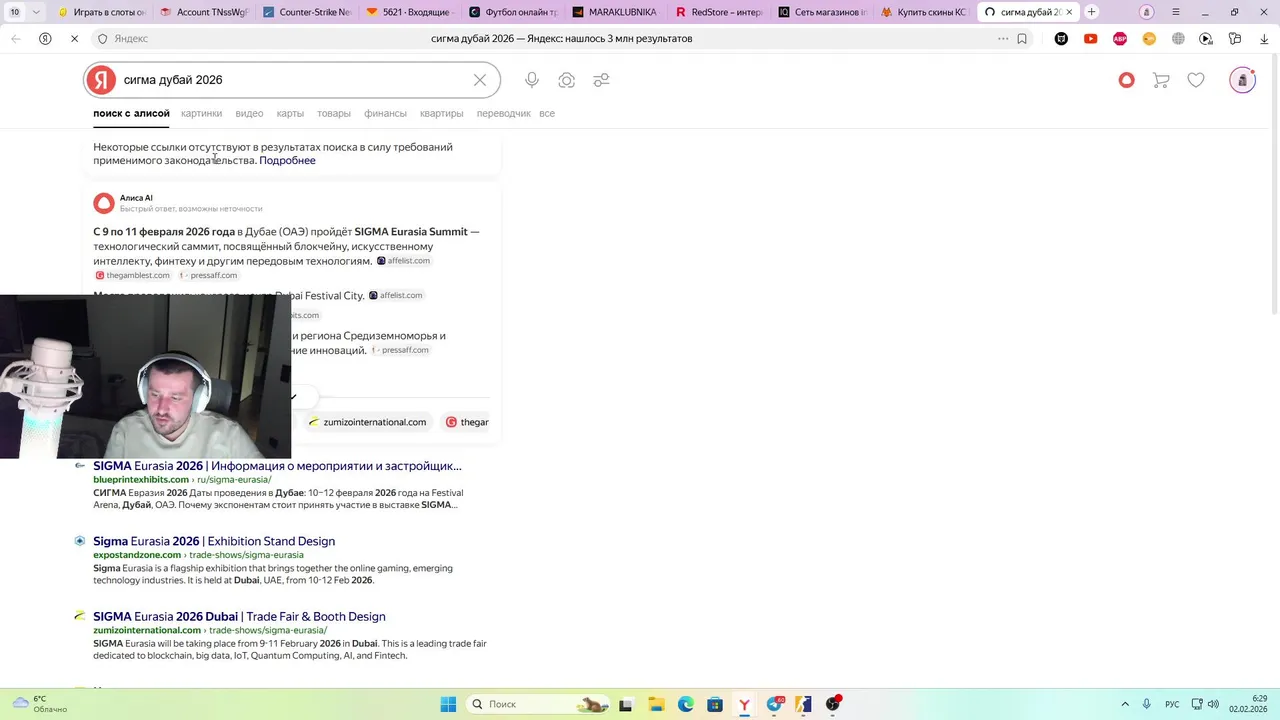Viewport: 1280px width, 720px height.
Task: Open pressaff.com source beside thegamblest.com
Action: point(208,275)
